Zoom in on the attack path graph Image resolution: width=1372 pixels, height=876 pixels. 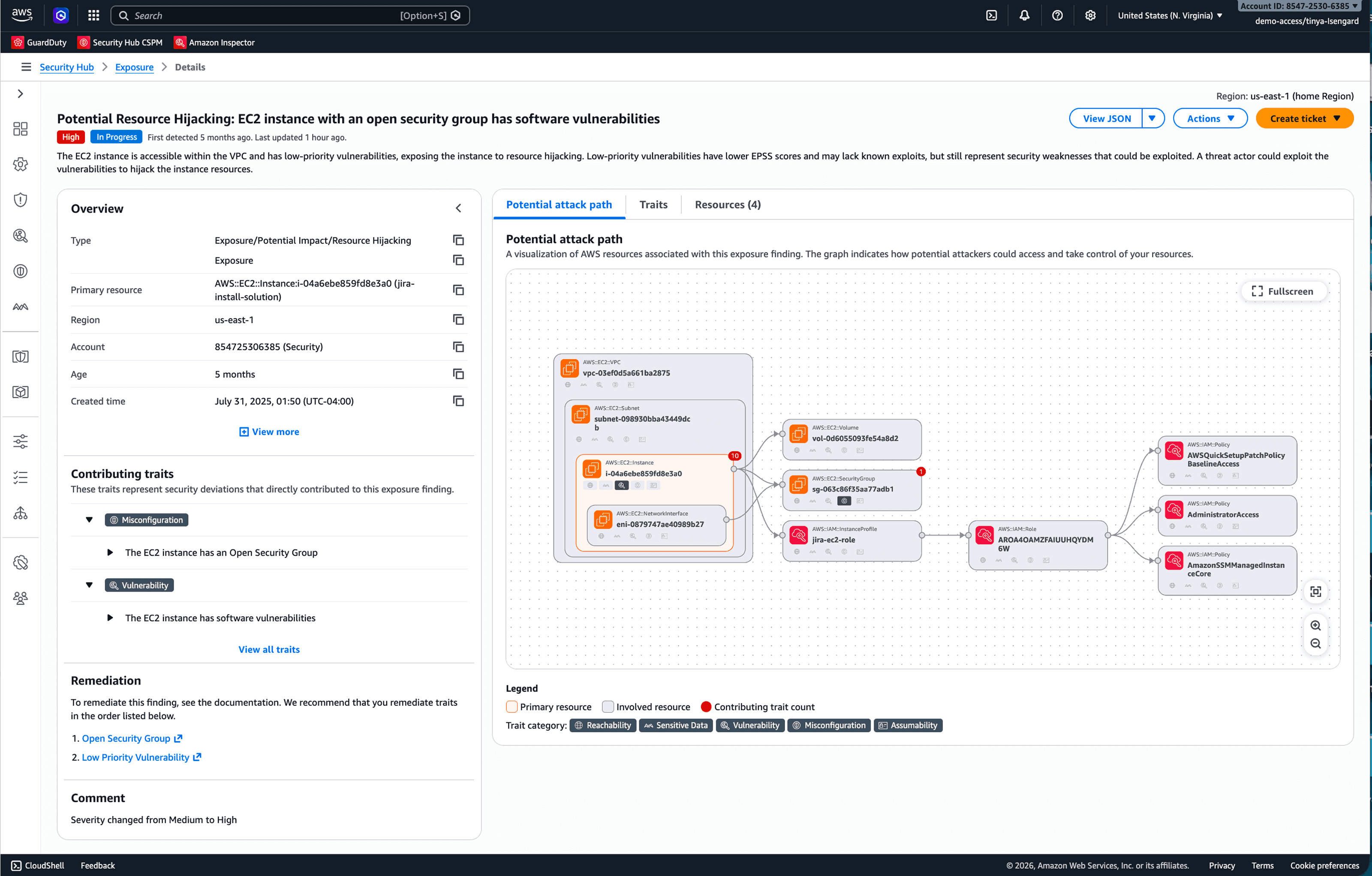[x=1315, y=625]
